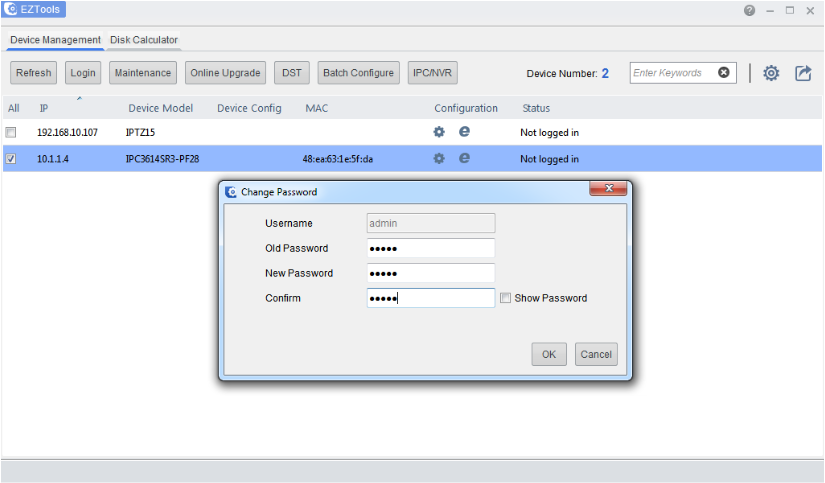Click the Status column header

(x=536, y=108)
